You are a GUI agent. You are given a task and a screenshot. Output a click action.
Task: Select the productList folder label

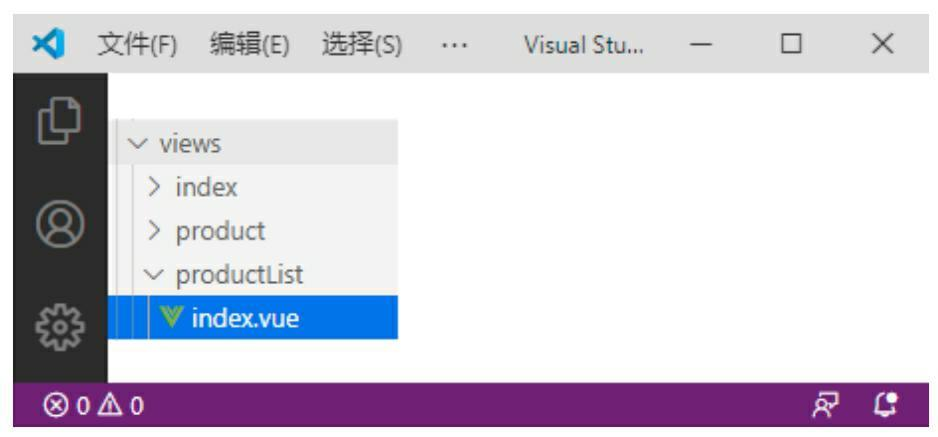click(239, 274)
